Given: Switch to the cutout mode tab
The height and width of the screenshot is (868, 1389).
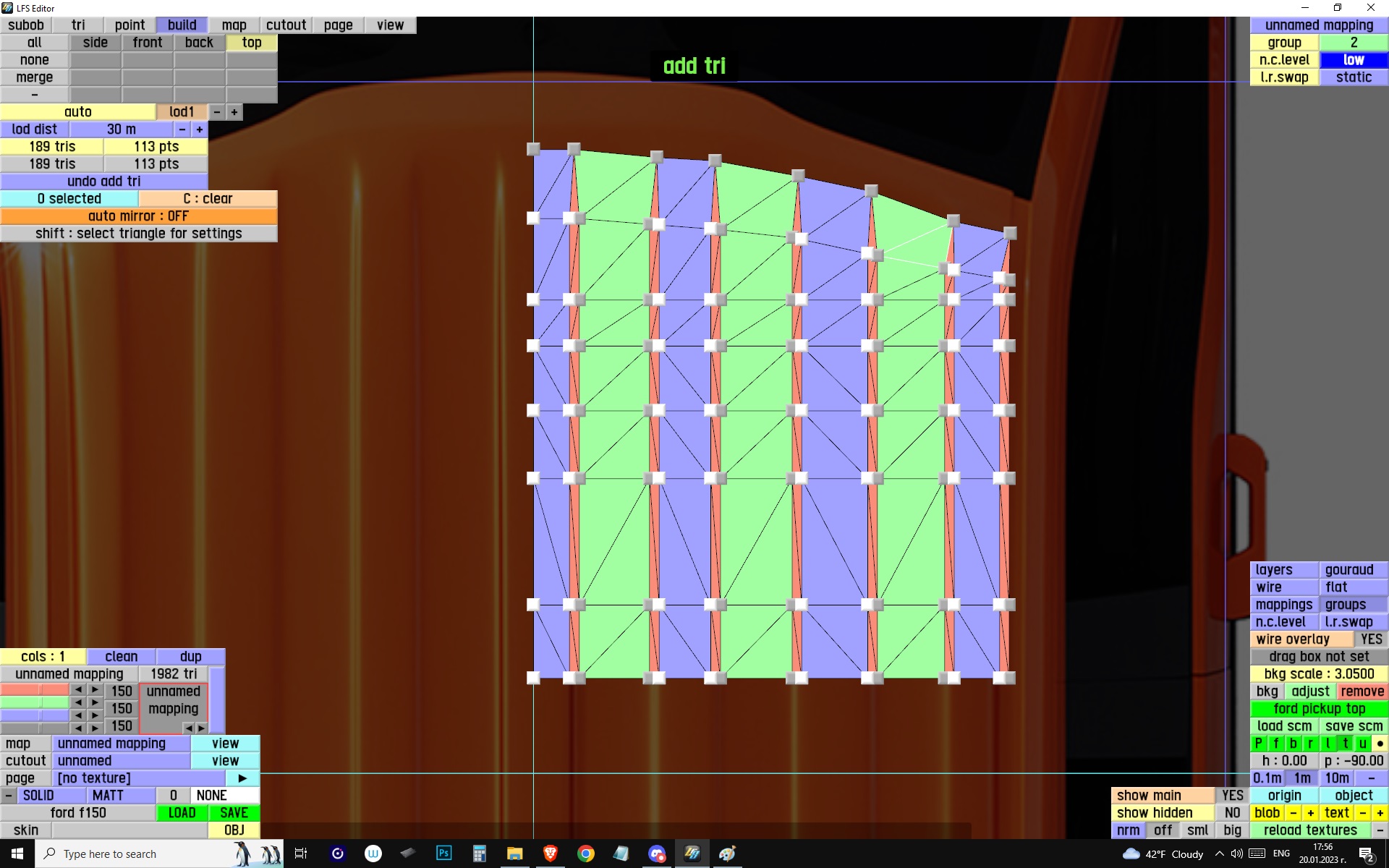Looking at the screenshot, I should [286, 25].
